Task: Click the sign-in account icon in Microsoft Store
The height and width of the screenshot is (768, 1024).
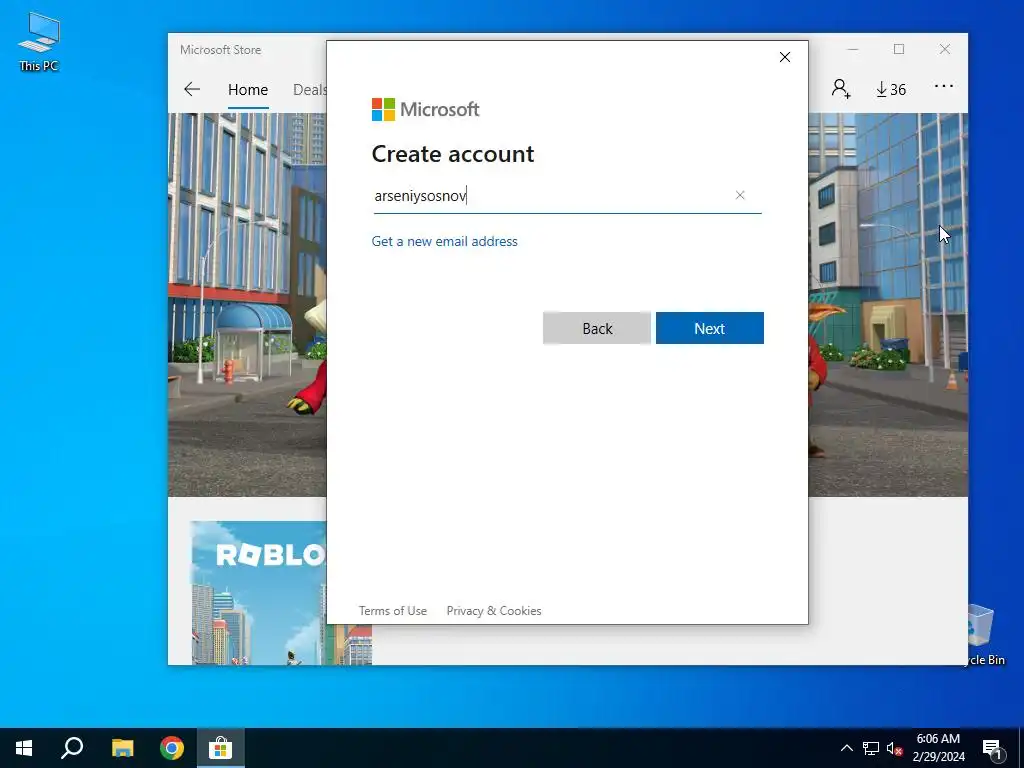Action: pos(840,89)
